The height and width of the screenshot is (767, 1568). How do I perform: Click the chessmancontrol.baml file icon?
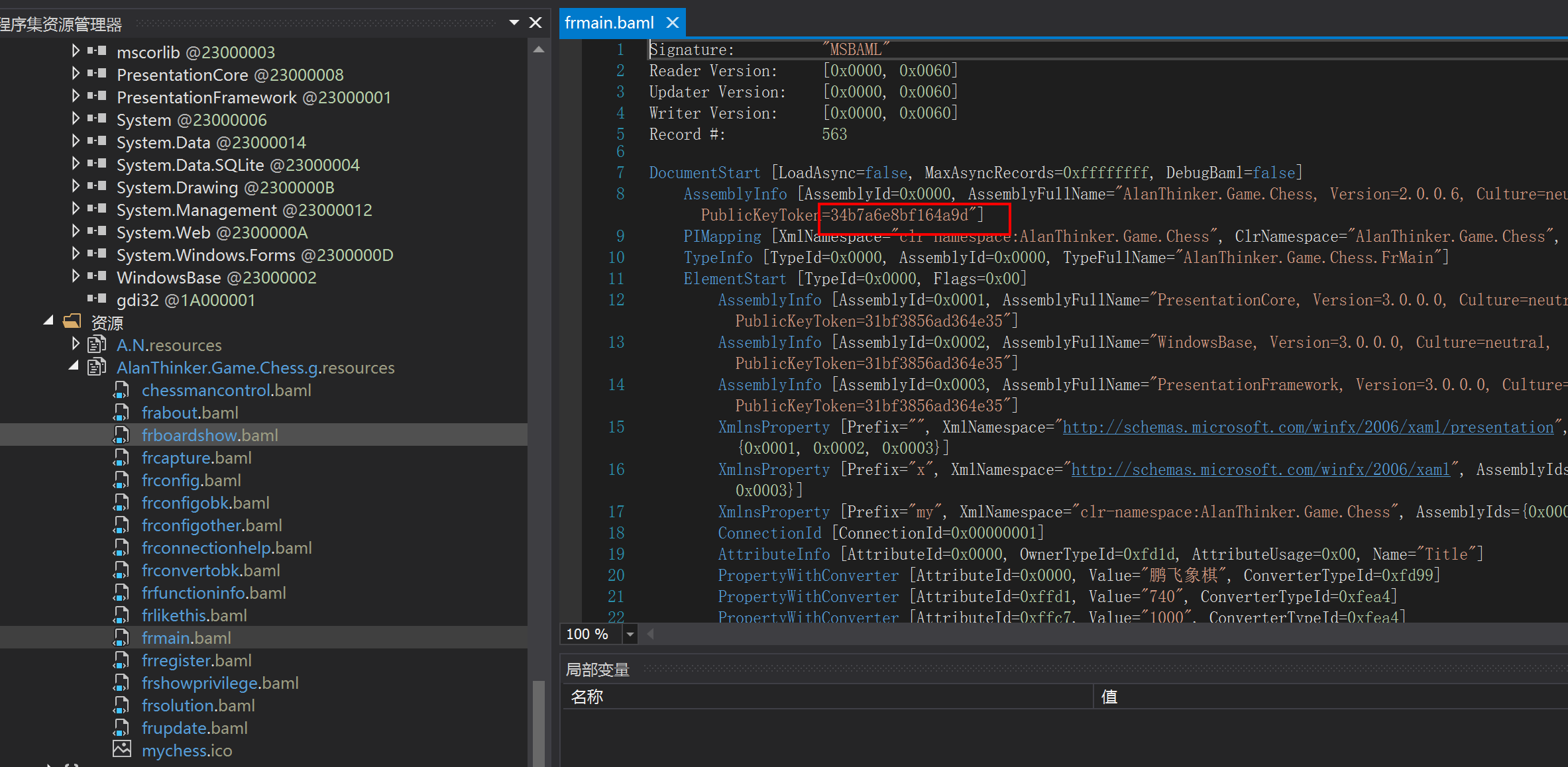[121, 390]
